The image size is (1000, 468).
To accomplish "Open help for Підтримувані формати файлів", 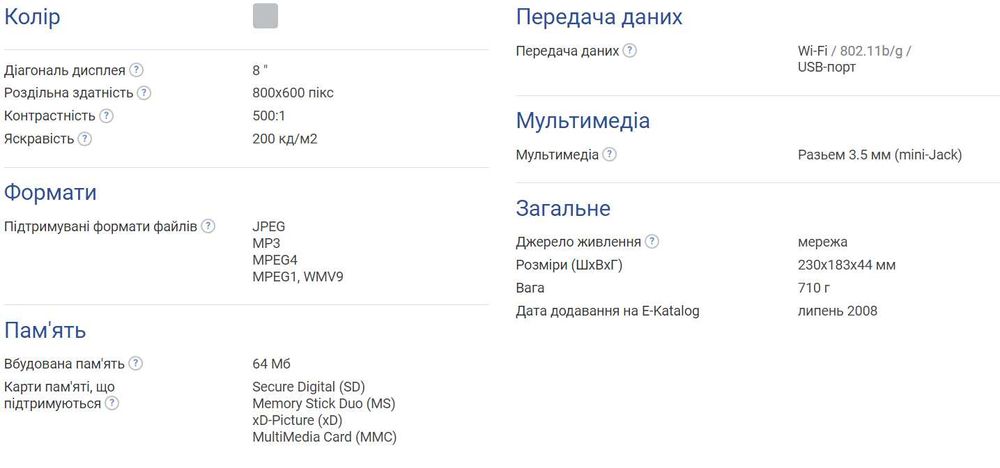I will point(208,226).
